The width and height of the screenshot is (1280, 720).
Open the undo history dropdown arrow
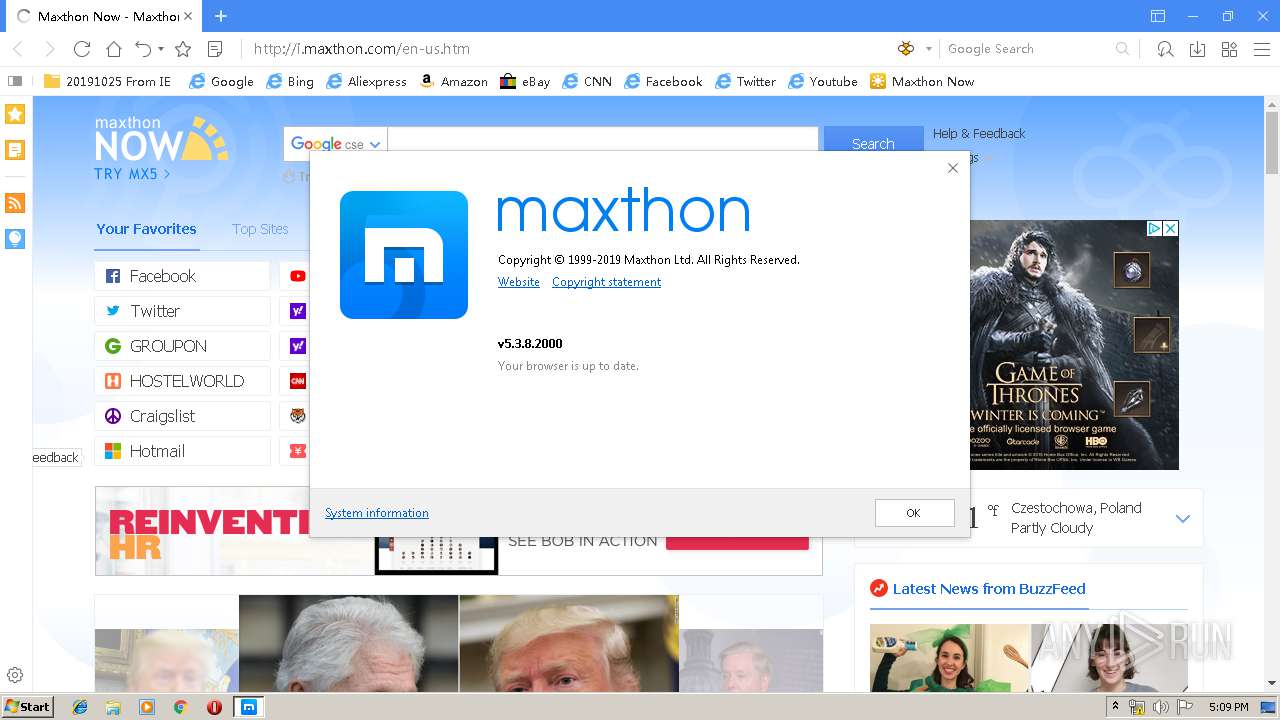click(x=160, y=49)
